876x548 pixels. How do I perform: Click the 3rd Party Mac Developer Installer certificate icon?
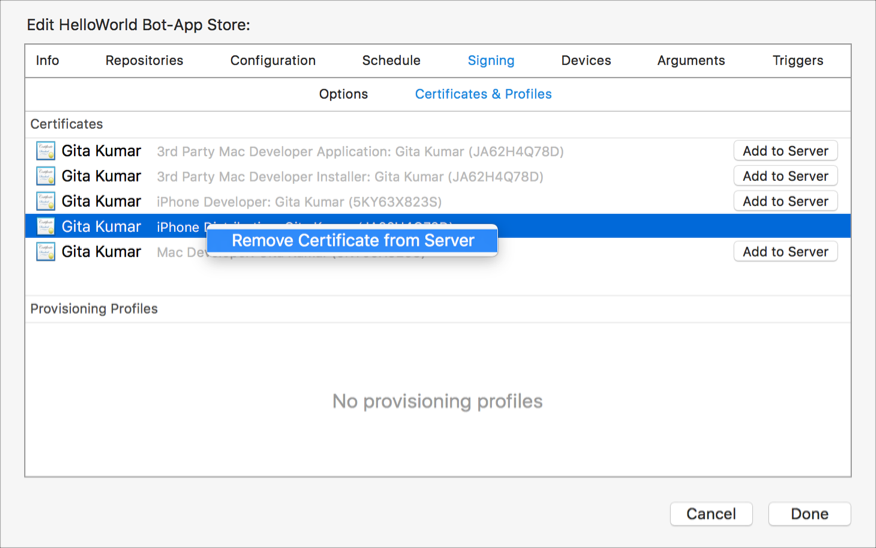(45, 176)
